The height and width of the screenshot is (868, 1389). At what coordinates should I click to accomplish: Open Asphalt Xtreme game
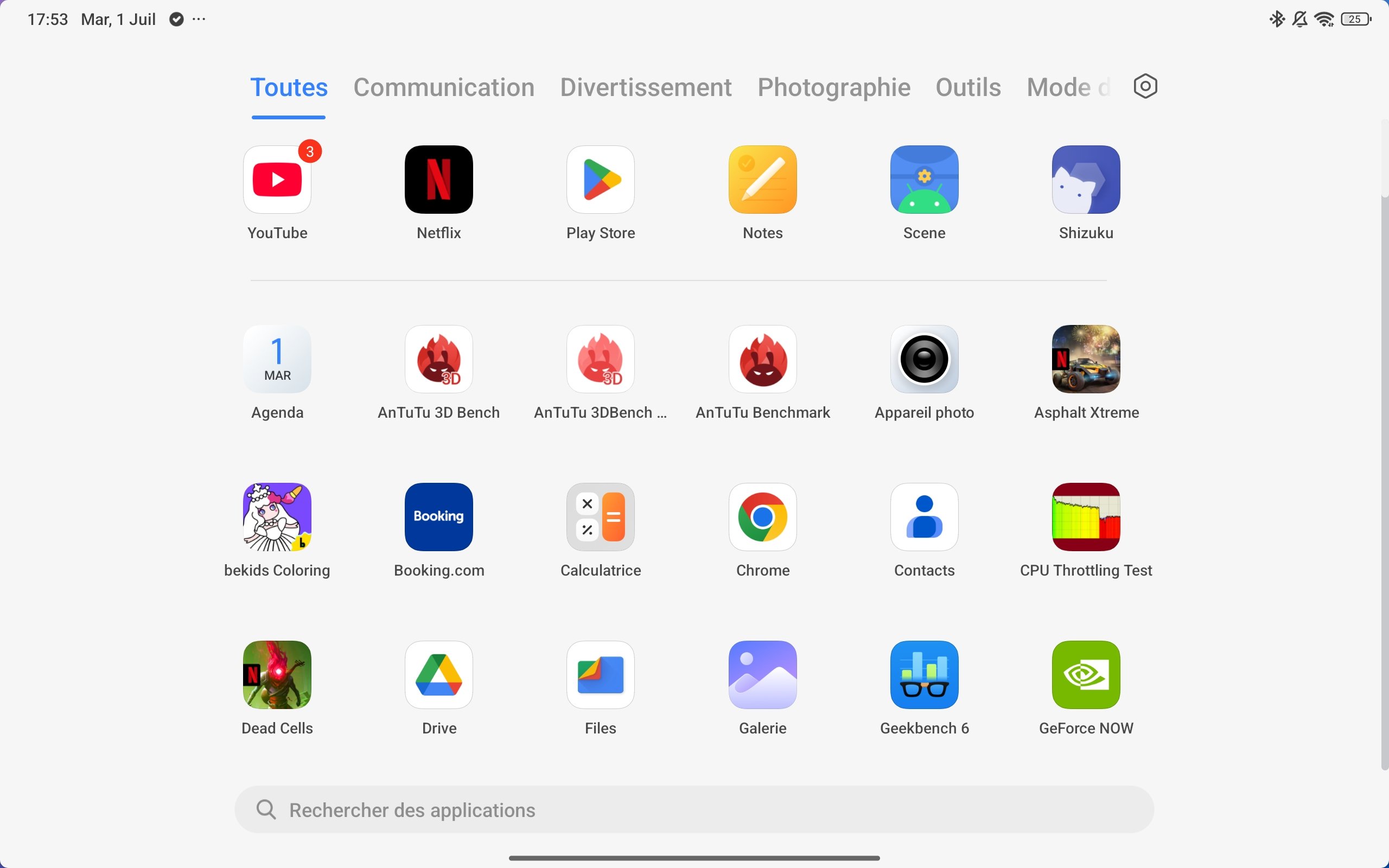[1085, 360]
